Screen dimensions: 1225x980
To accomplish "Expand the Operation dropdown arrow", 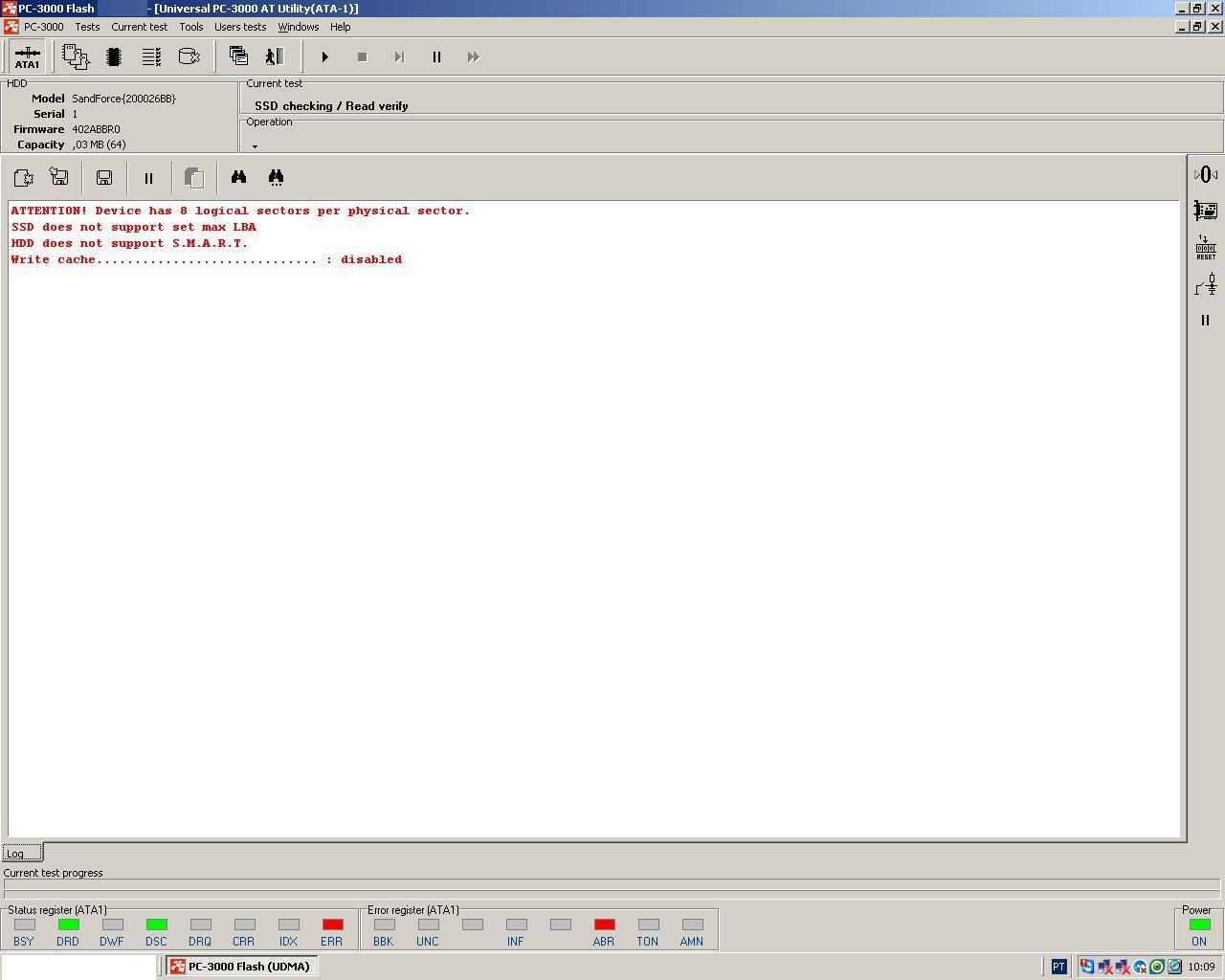I will pos(255,146).
